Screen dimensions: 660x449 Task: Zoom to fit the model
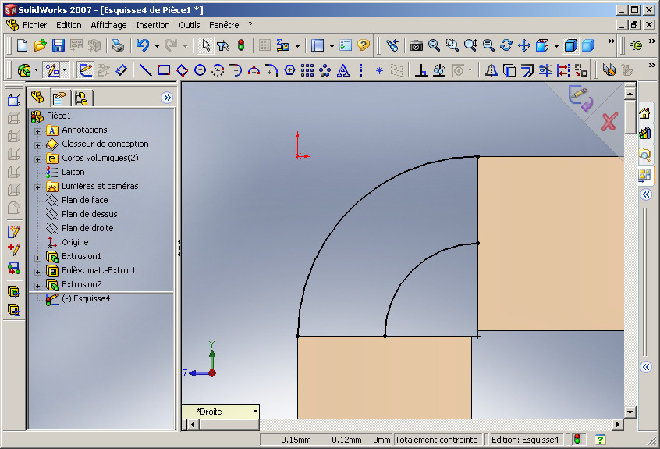(434, 45)
